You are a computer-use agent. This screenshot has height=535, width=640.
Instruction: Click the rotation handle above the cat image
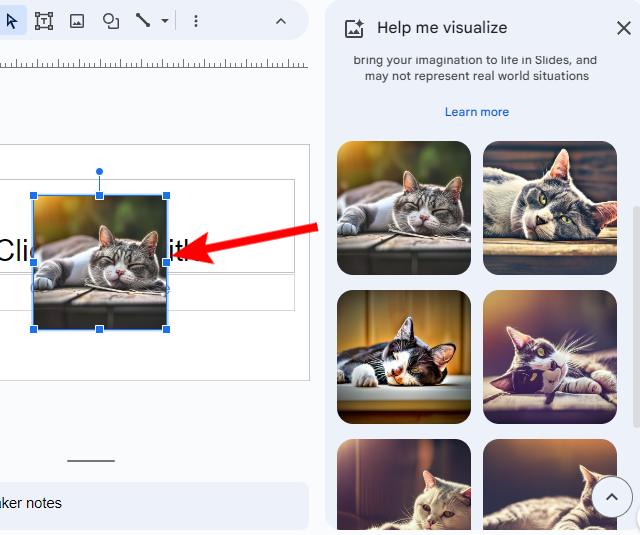pos(99,171)
